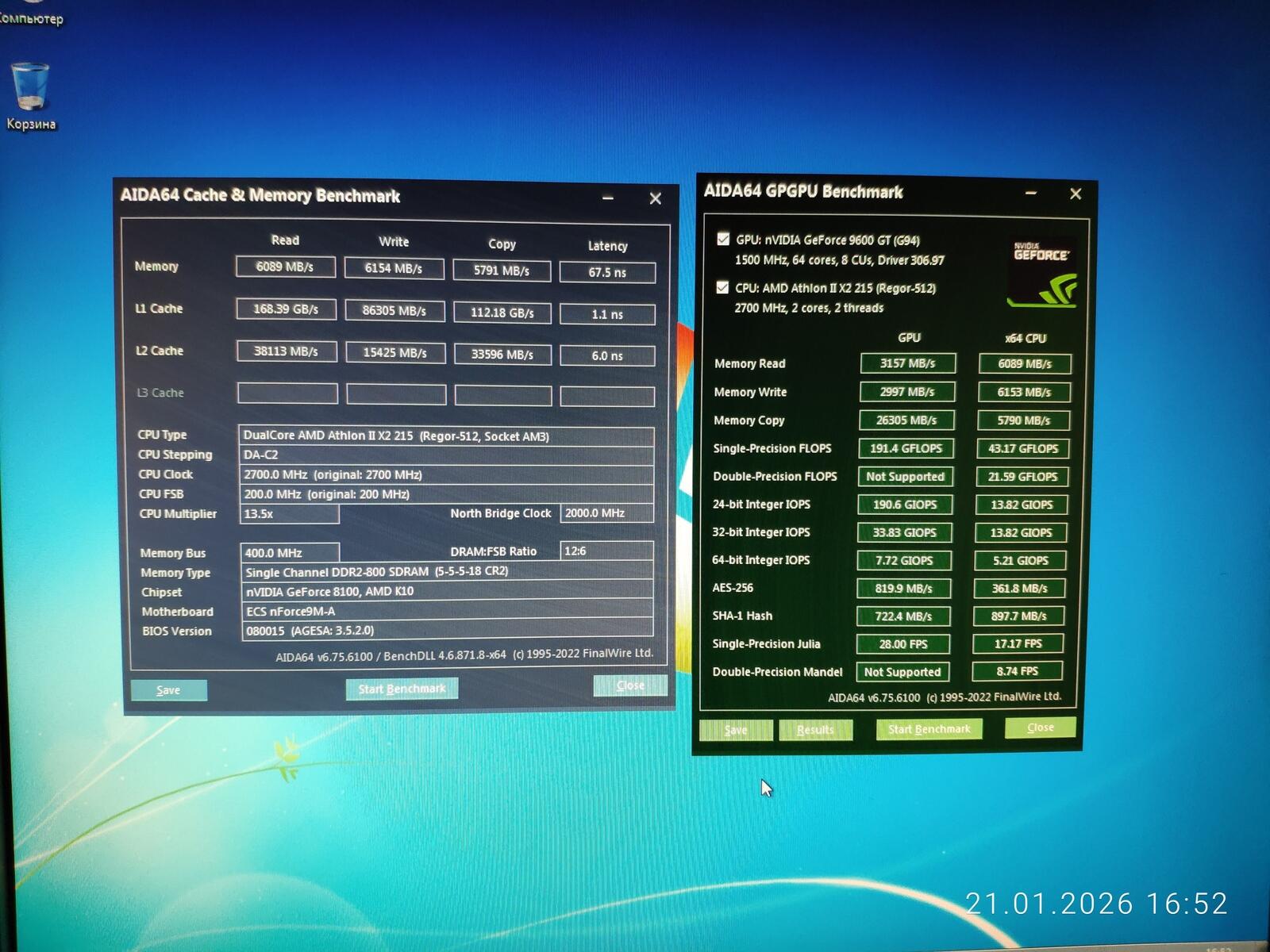Click Not Supported in Double-Precision Mandel row

[x=902, y=672]
